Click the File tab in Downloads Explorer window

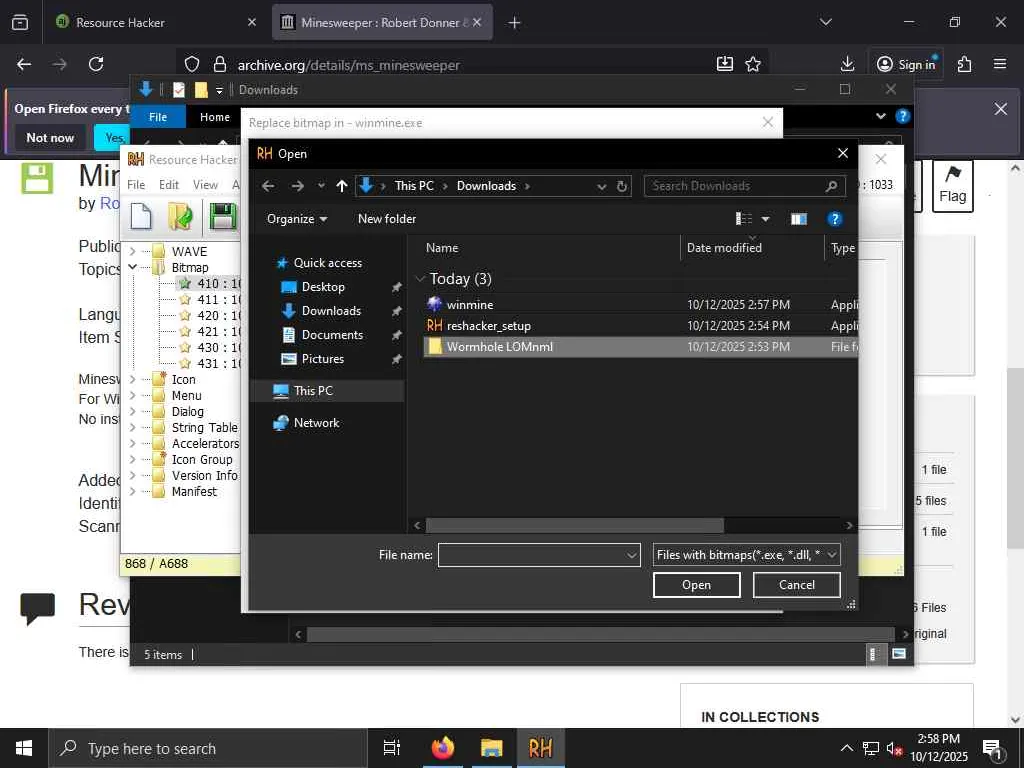[x=158, y=117]
